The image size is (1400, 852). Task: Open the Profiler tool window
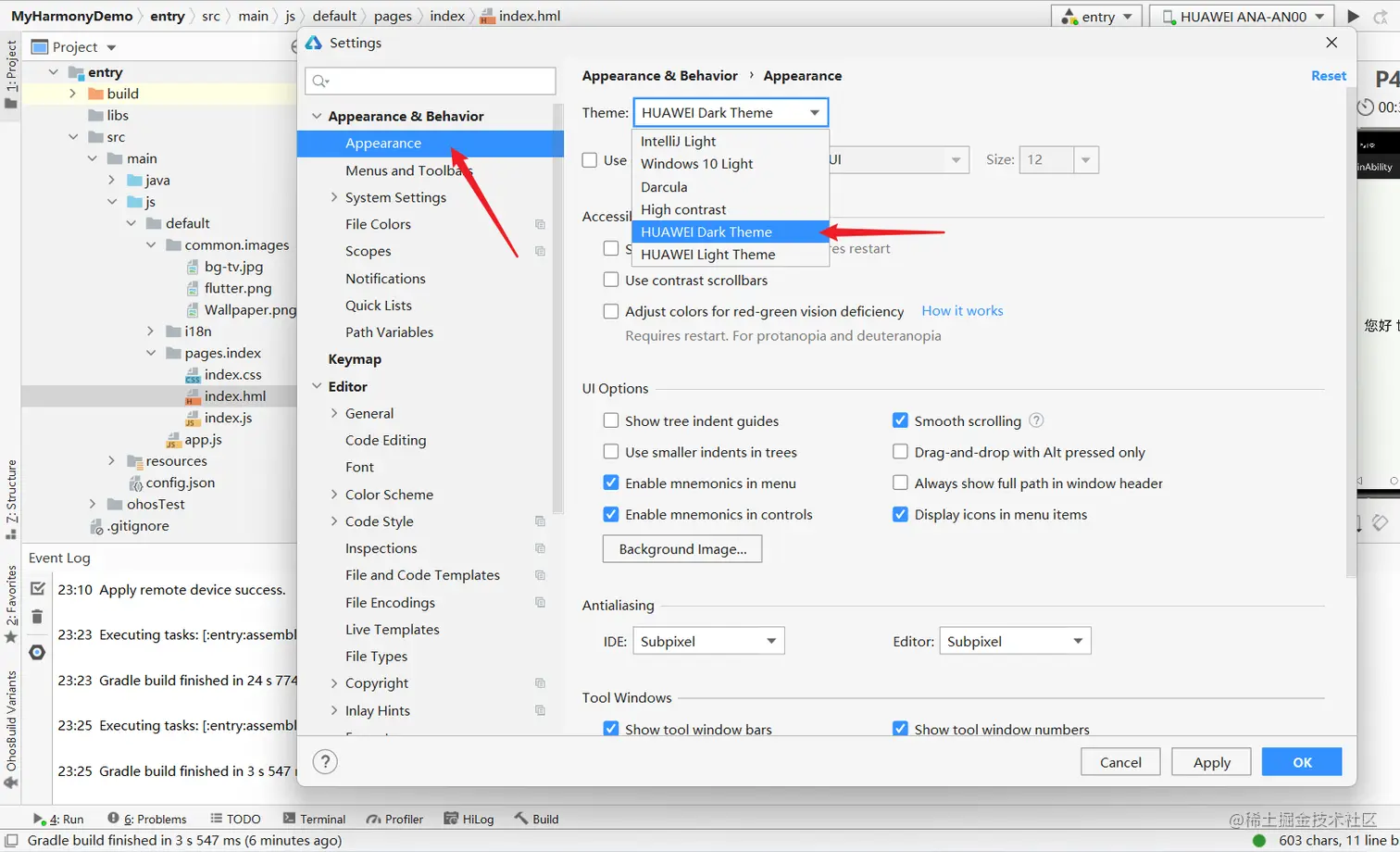click(x=394, y=819)
